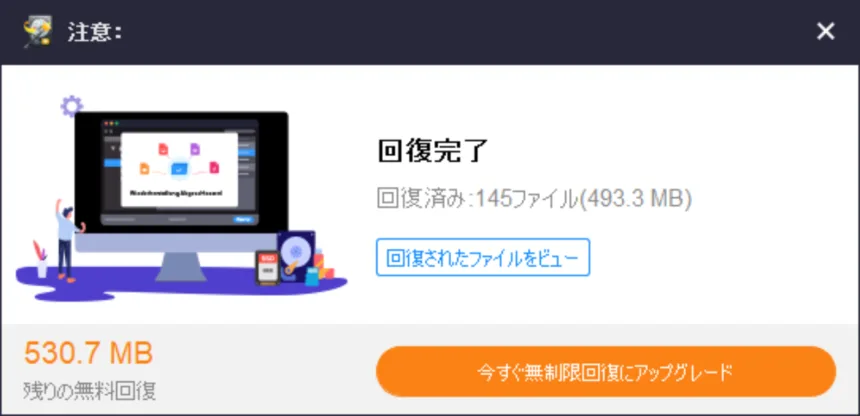Click the pink file icon in the illustration
Image resolution: width=860 pixels, height=416 pixels.
click(x=214, y=167)
